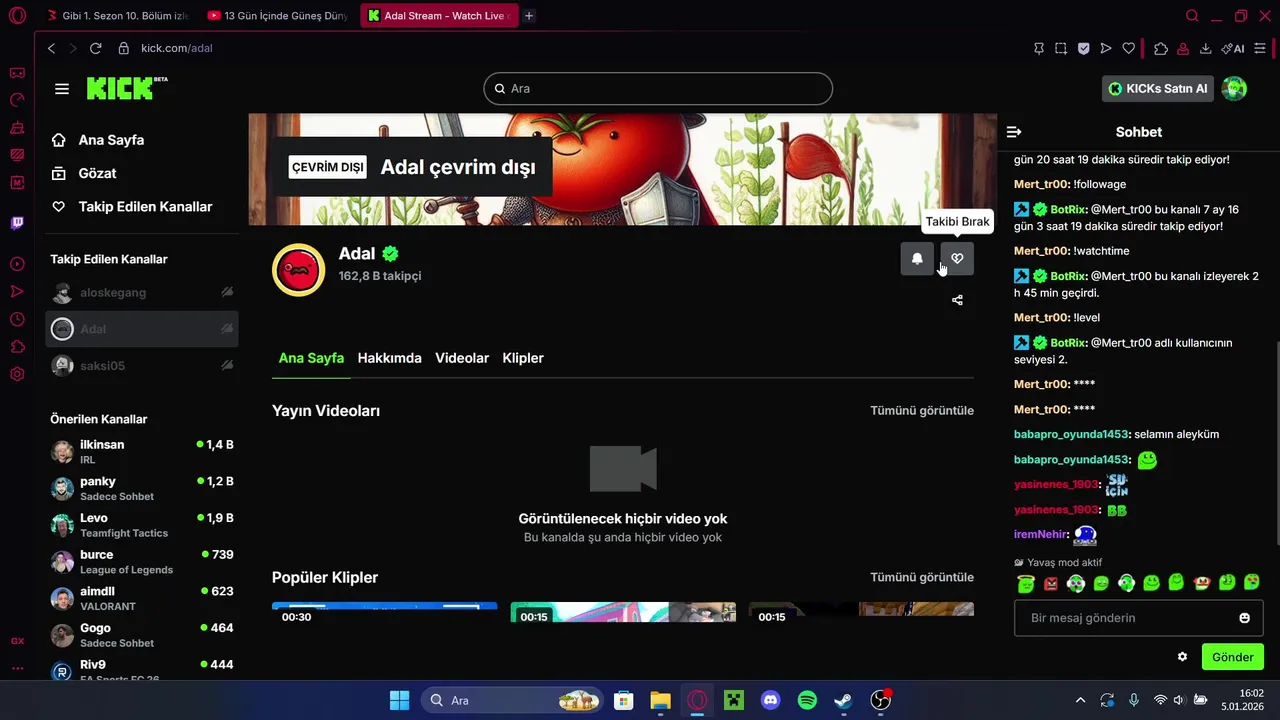This screenshot has height=720, width=1280.
Task: Open the first popular clip 00:30
Action: (x=384, y=612)
